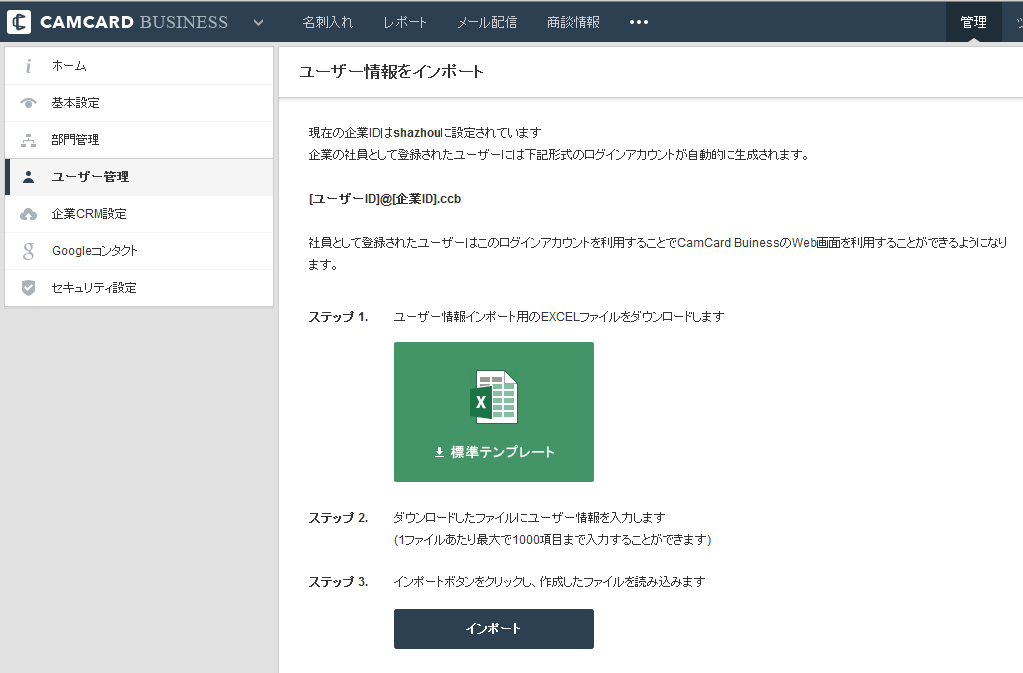Click the 企業CRM設定 cloud icon
The image size is (1023, 673).
click(28, 214)
